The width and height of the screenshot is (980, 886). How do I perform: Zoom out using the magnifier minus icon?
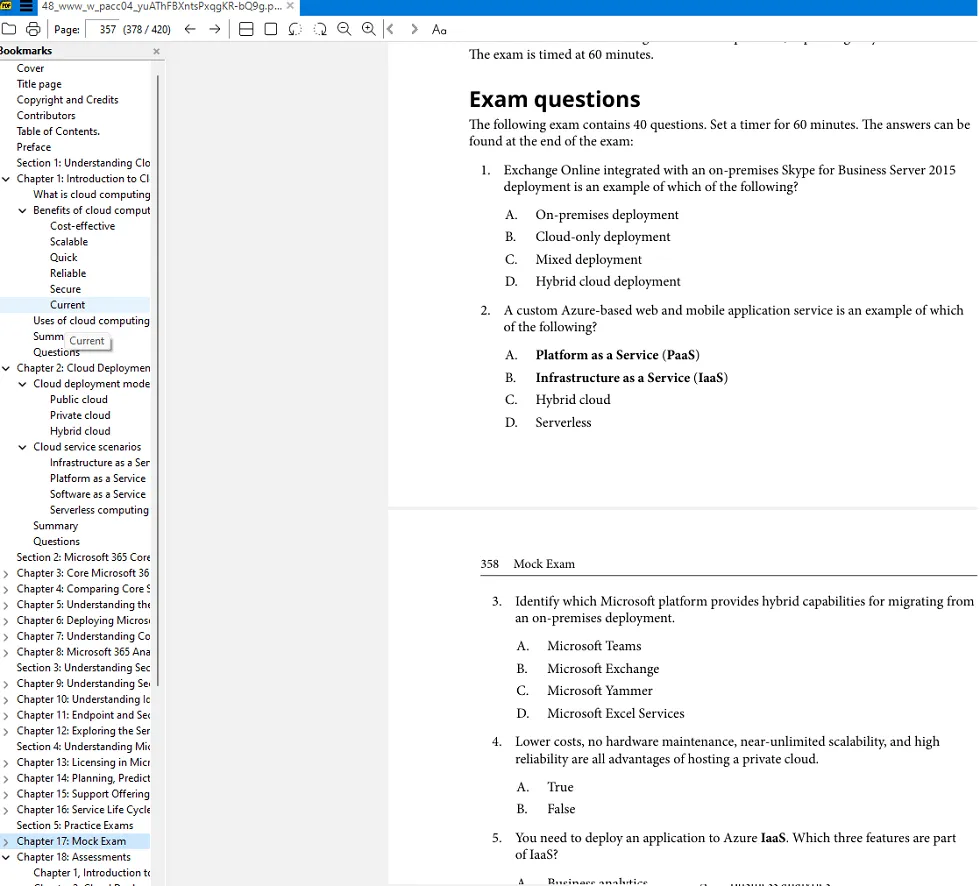344,29
